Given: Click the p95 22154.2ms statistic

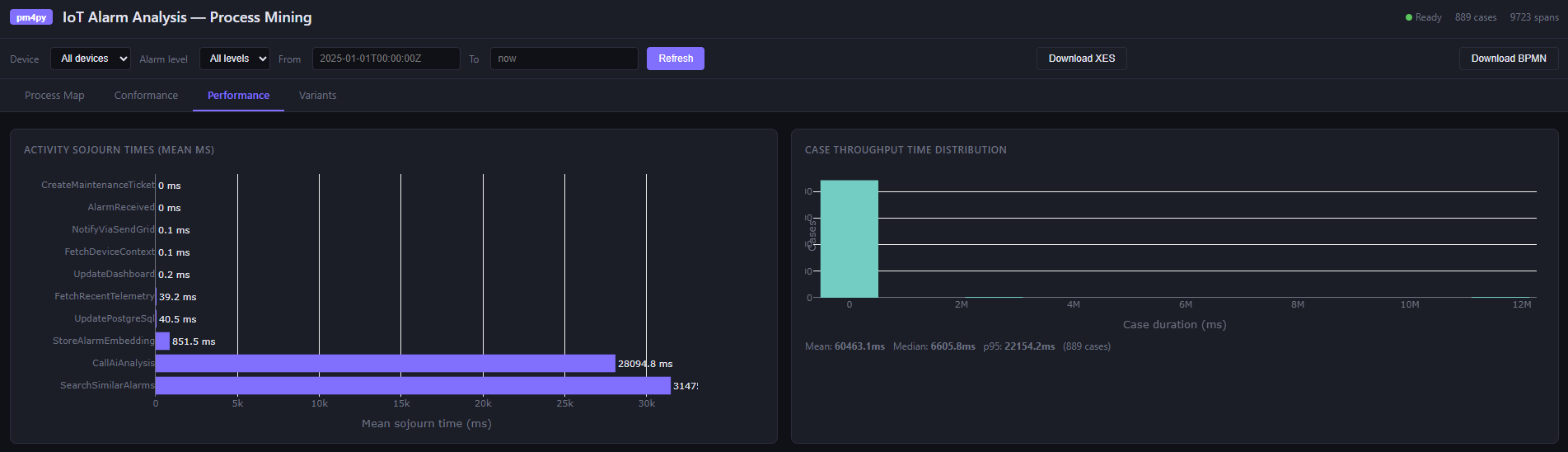Looking at the screenshot, I should click(1019, 346).
